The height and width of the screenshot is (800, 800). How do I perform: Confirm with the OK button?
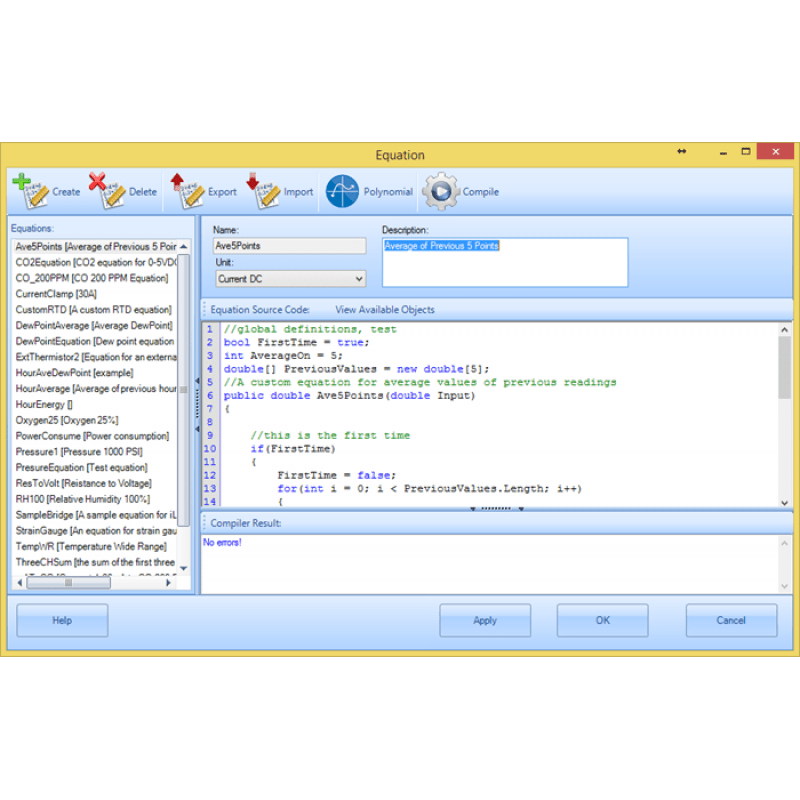[x=602, y=620]
